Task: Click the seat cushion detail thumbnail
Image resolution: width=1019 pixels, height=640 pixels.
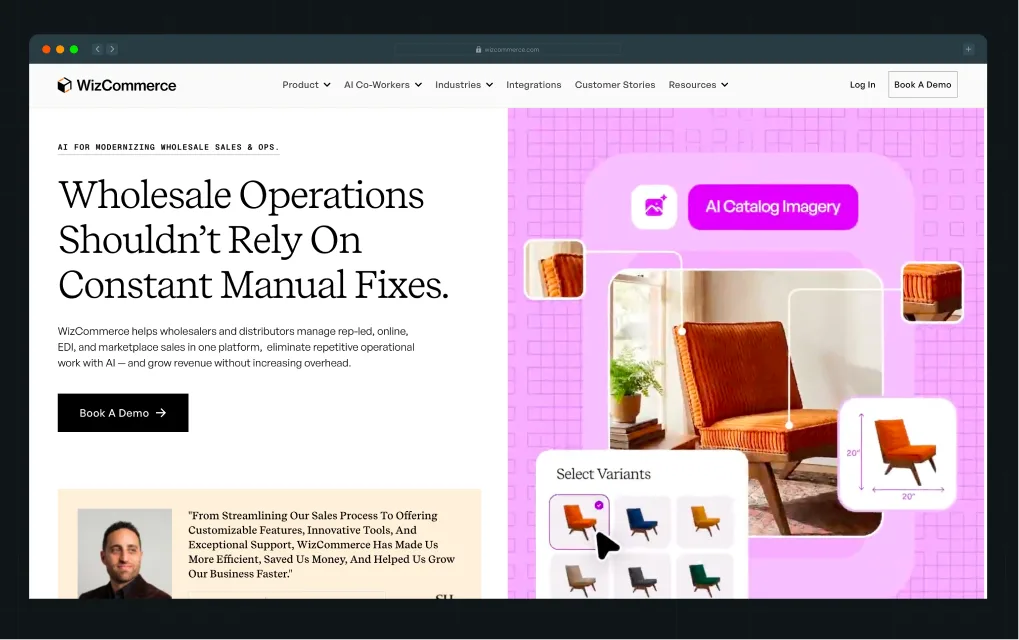Action: coord(932,292)
